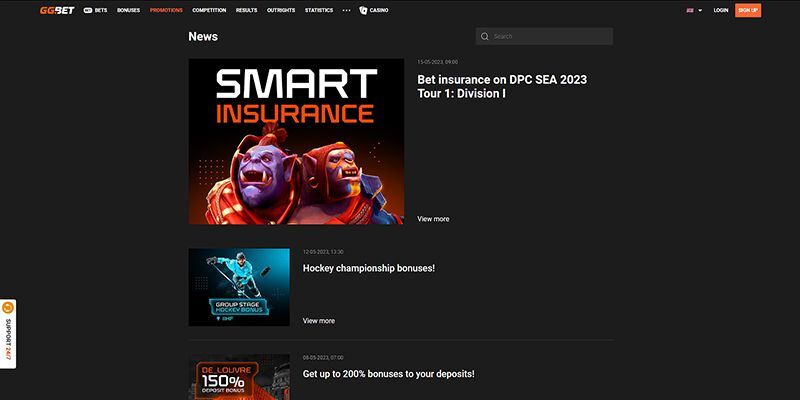Open the Support 24/7 side widget

click(x=7, y=334)
